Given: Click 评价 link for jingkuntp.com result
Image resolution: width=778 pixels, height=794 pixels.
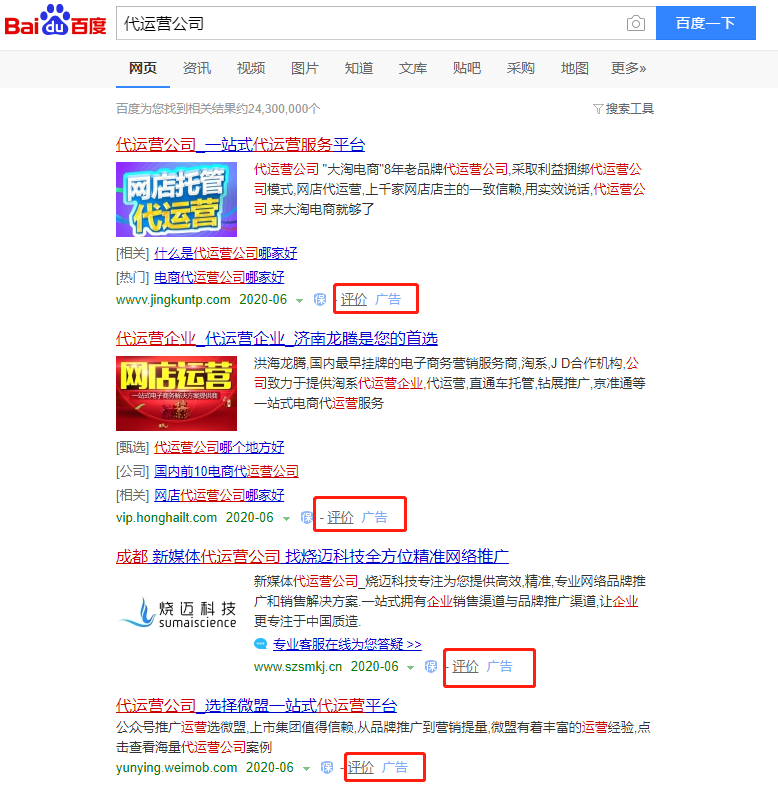Looking at the screenshot, I should [354, 300].
